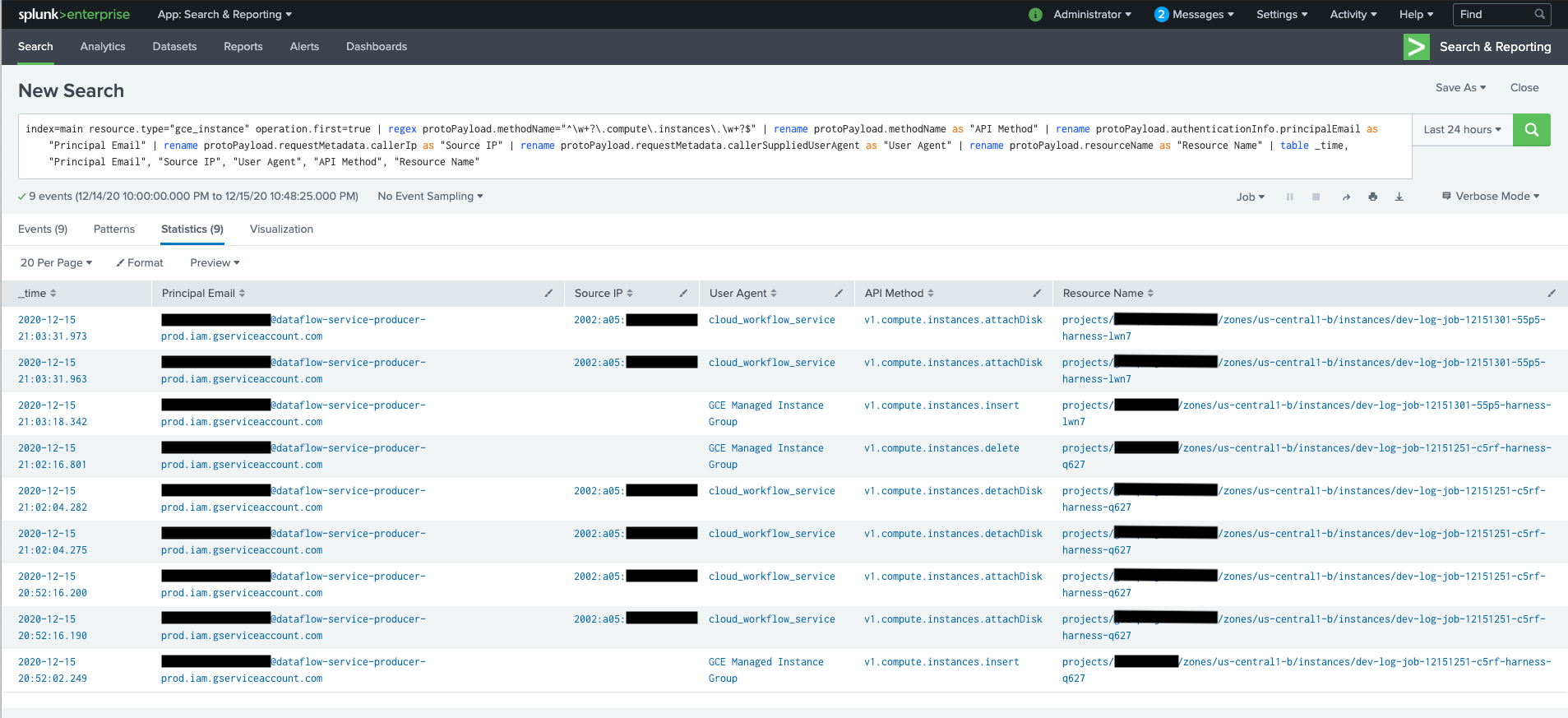Switch to the Visualization tab
Image resolution: width=1568 pixels, height=718 pixels.
click(x=281, y=229)
